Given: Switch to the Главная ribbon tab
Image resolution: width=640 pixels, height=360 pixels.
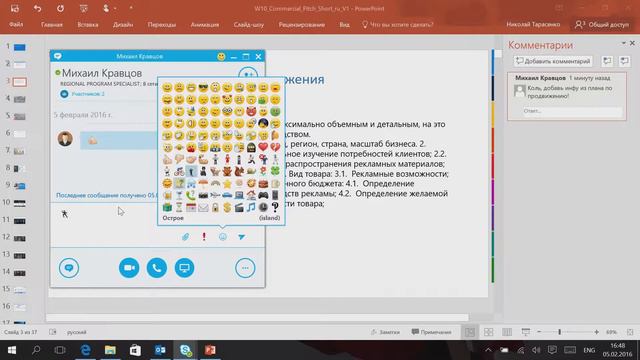Looking at the screenshot, I should click(x=52, y=24).
